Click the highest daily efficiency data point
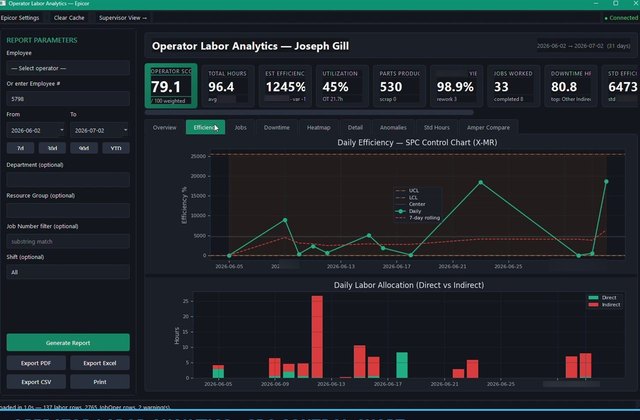Screen dimensions: 640x420 tap(606, 181)
